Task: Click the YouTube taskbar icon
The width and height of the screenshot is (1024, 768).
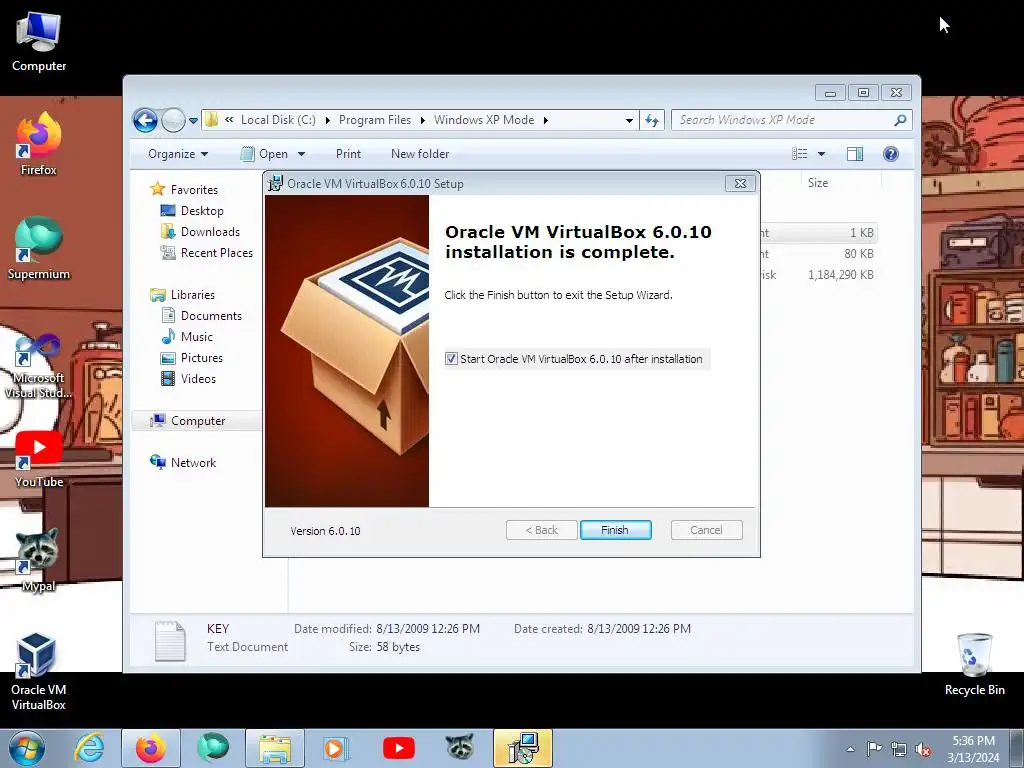Action: click(399, 748)
